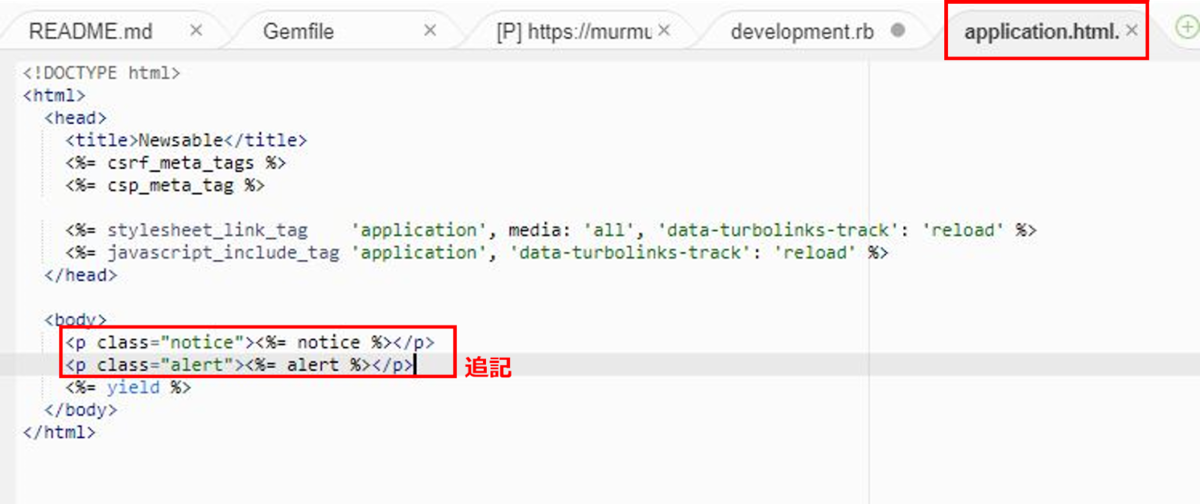Close the application.html. tab
1200x504 pixels.
(x=1132, y=30)
